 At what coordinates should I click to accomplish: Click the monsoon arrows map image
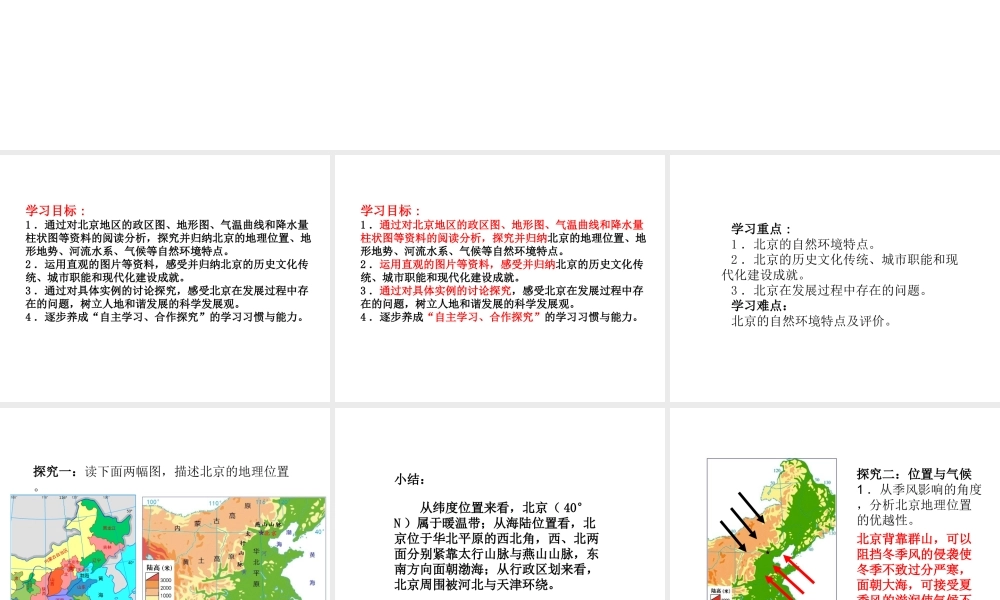772,529
